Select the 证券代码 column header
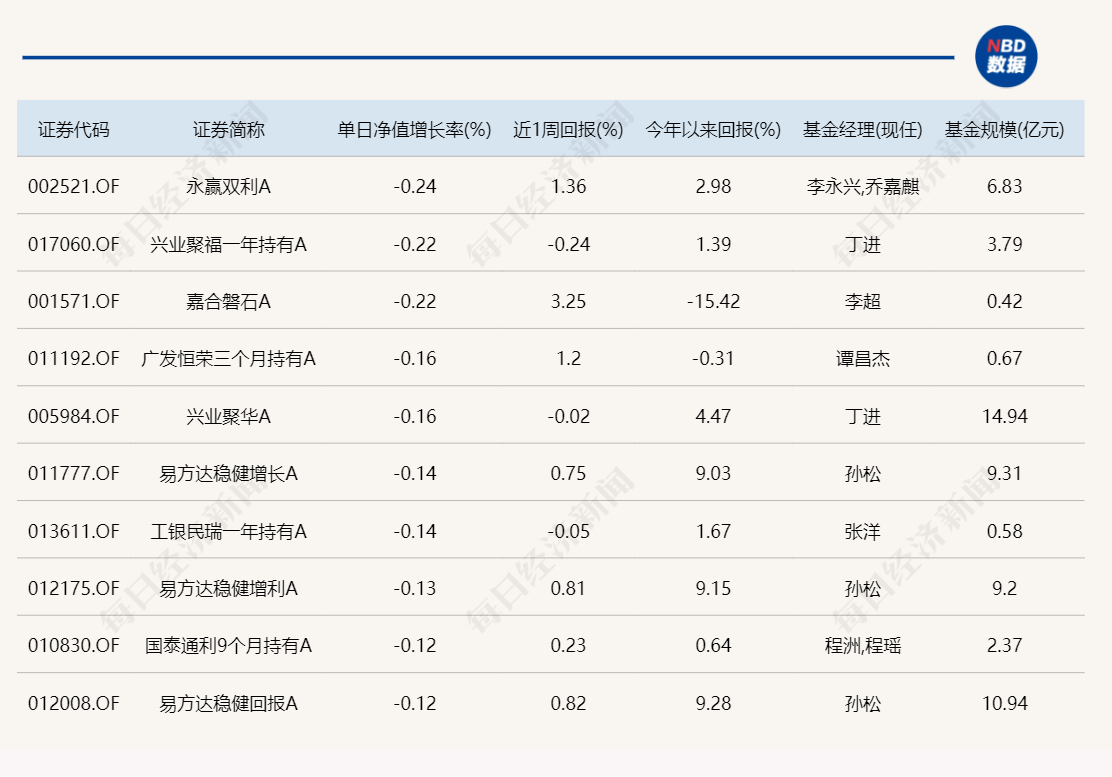Viewport: 1112px width, 777px height. [74, 130]
